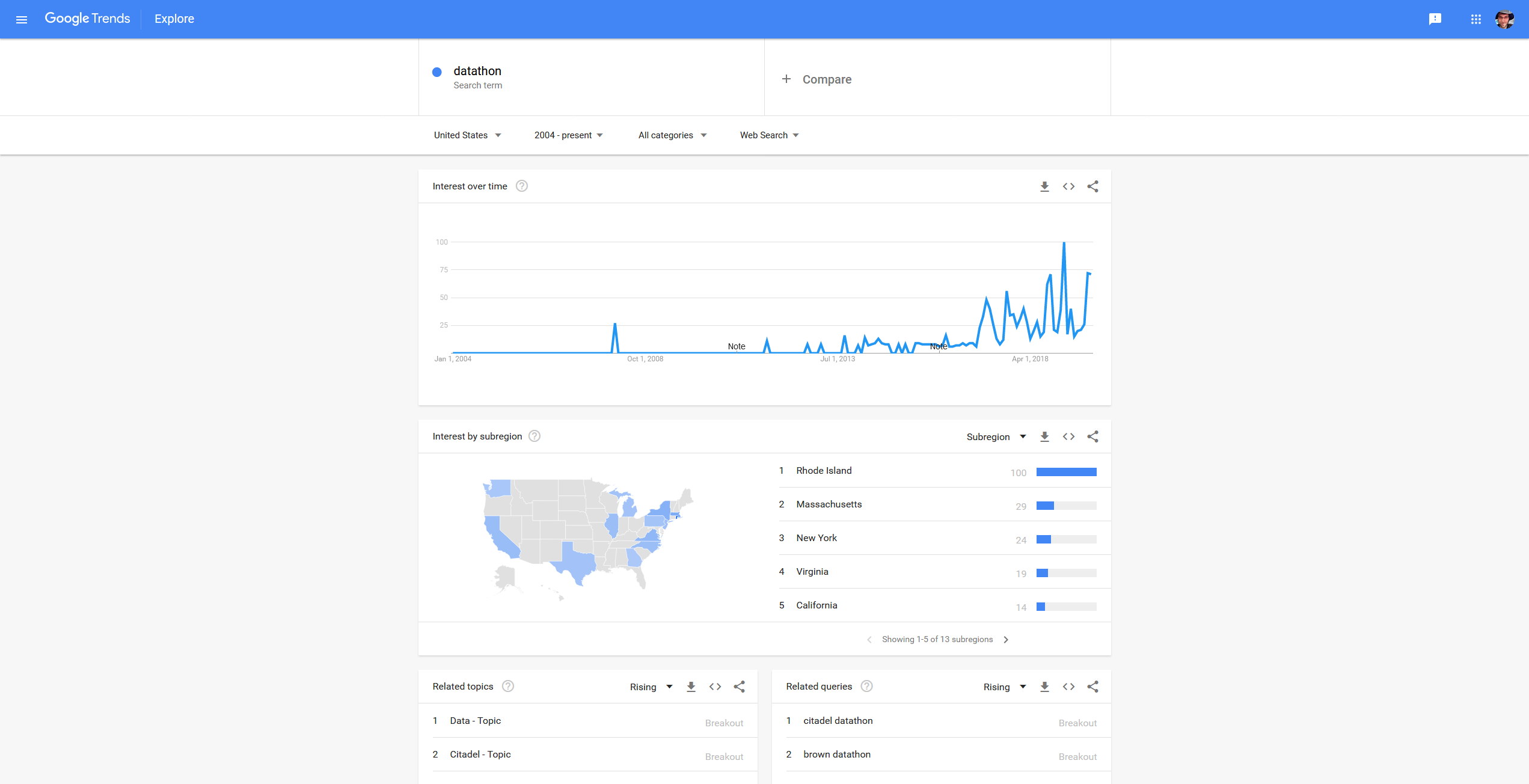Switch Related topics sort to Rising
Screen dimensions: 1529x784
pyautogui.click(x=654, y=686)
